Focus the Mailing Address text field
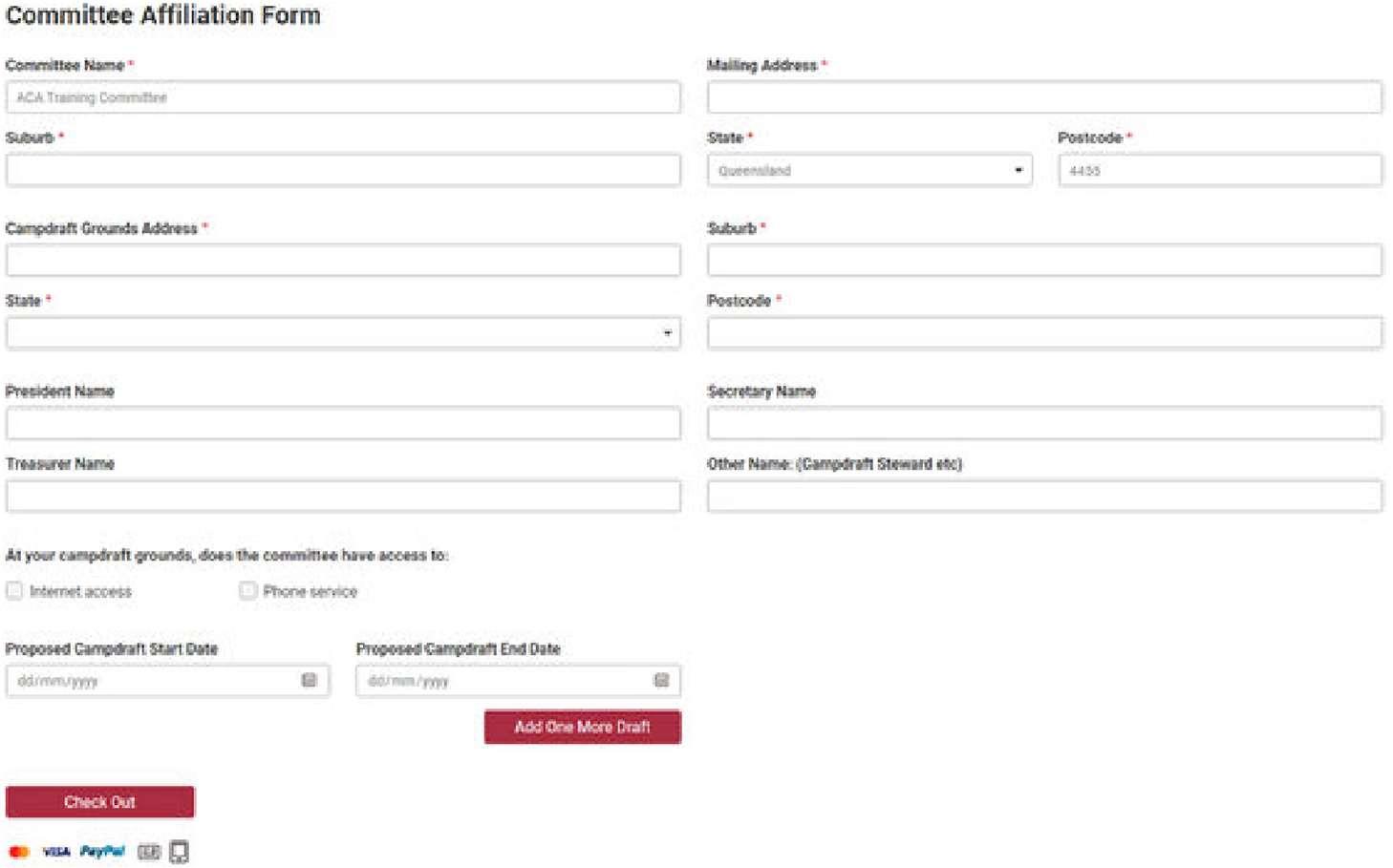This screenshot has width=1393, height=868. point(1044,97)
